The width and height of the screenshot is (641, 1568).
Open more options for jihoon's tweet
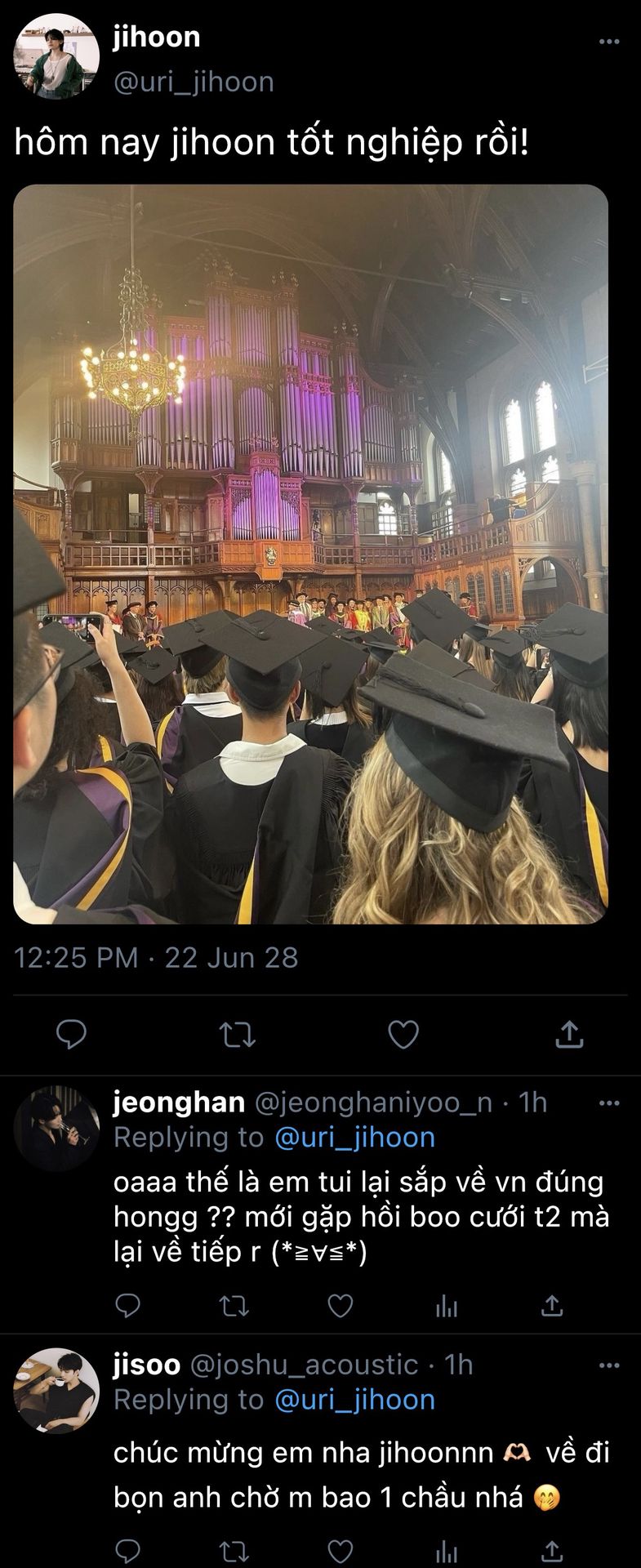tap(609, 42)
